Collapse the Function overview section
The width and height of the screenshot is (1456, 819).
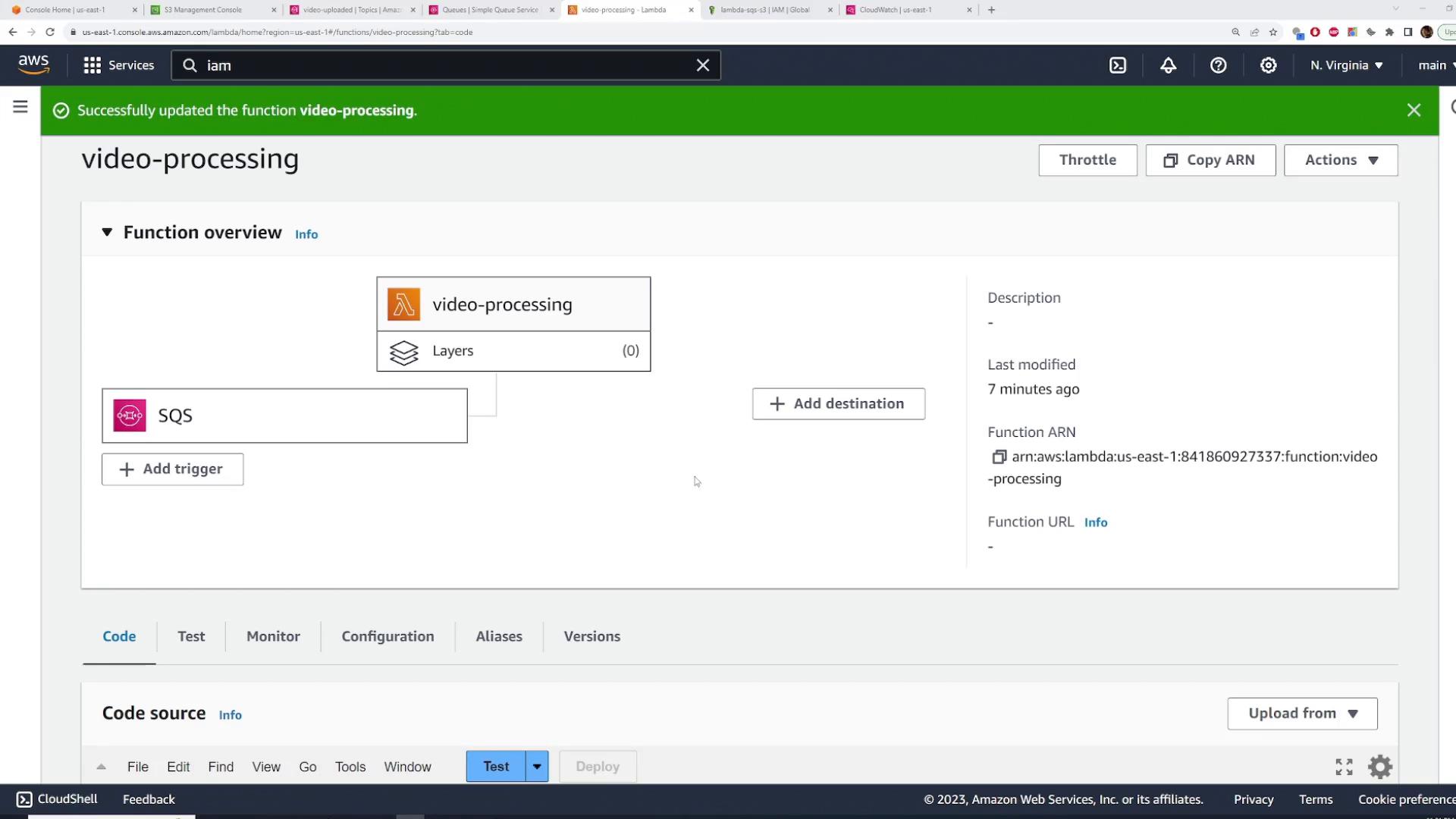[107, 232]
